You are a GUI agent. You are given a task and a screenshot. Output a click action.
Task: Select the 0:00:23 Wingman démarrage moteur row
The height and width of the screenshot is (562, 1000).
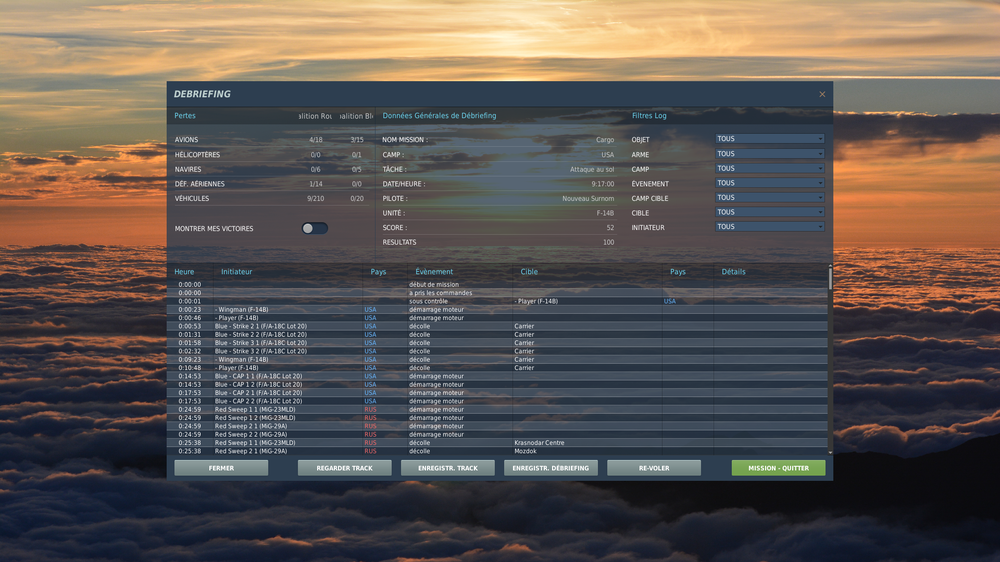[x=497, y=309]
